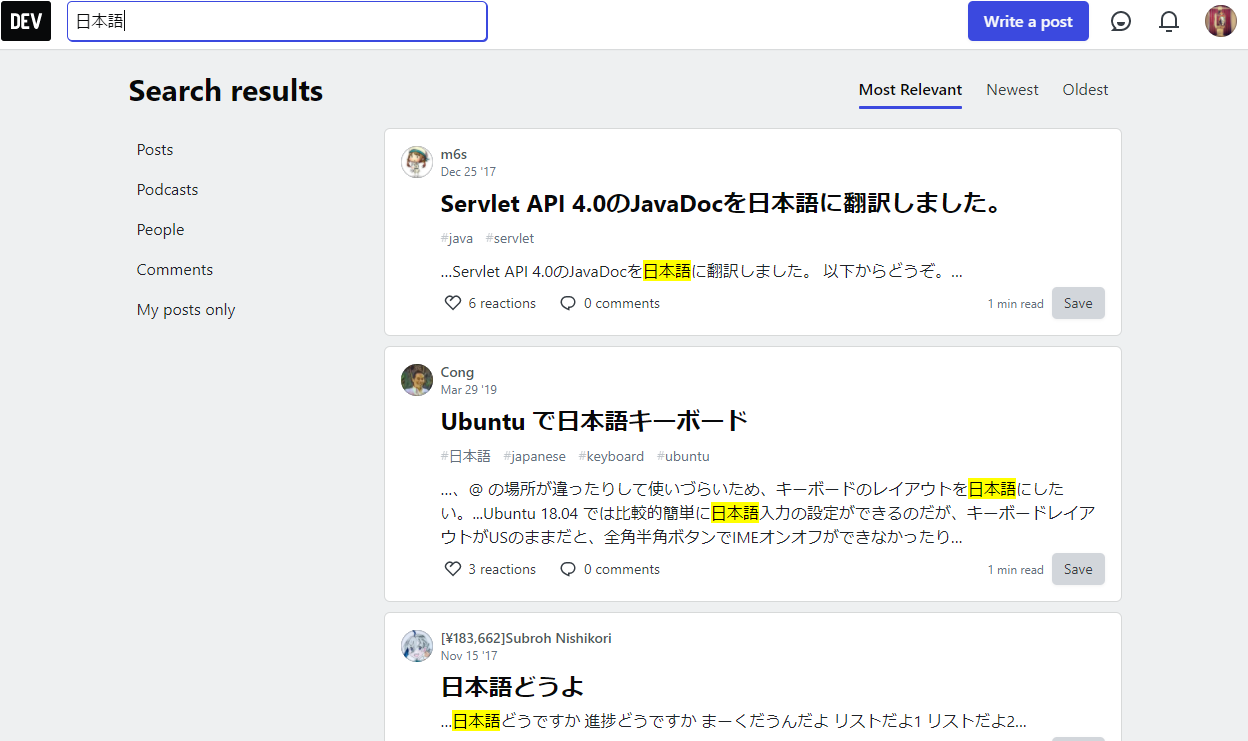
Task: Open the #japanese tag
Action: point(535,456)
